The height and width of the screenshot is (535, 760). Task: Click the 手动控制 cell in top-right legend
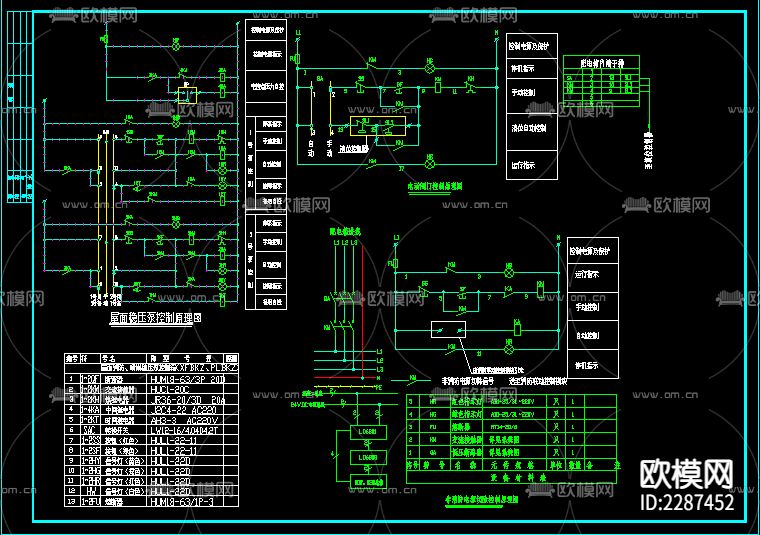[529, 94]
